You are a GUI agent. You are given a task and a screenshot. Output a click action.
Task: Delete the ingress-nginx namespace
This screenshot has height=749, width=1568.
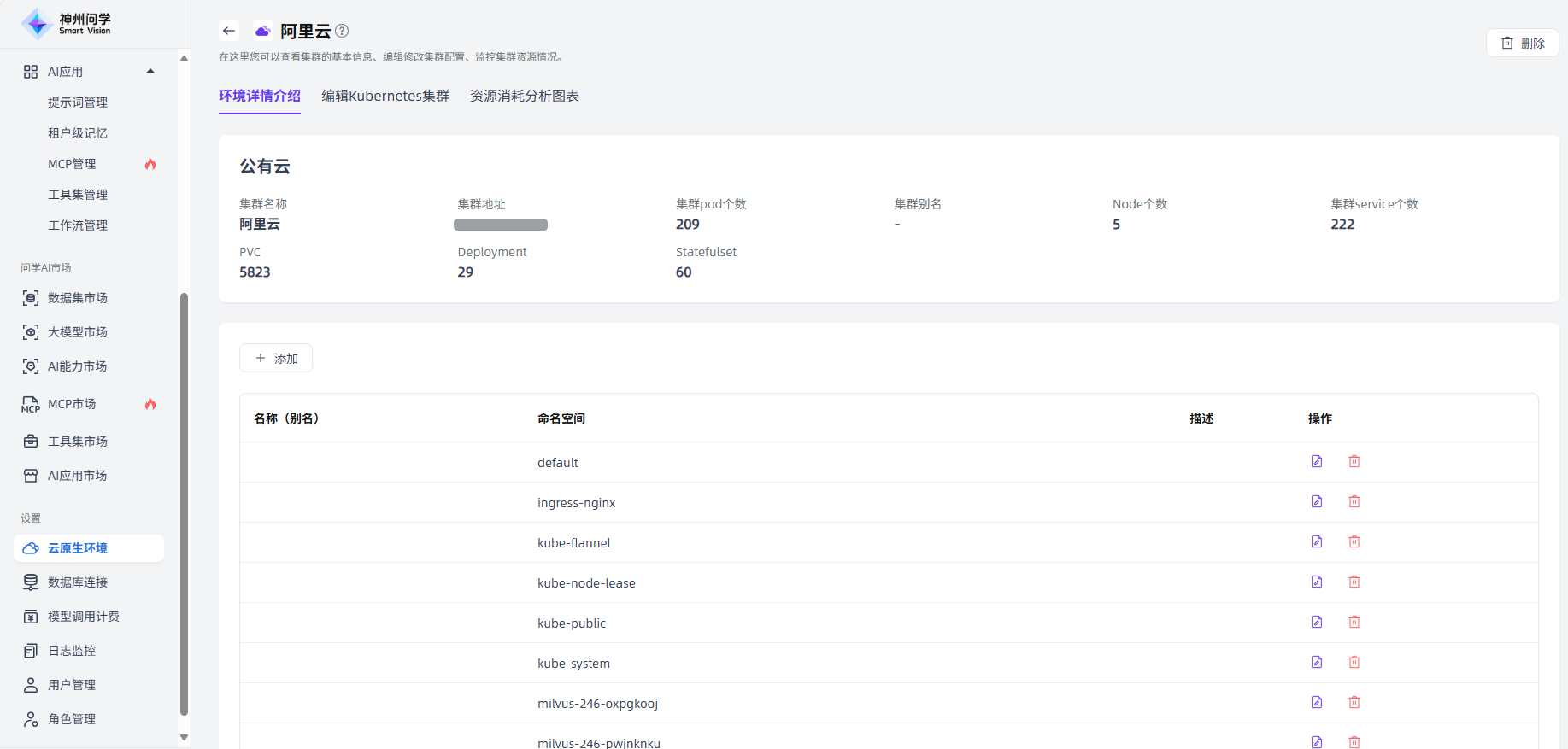click(x=1354, y=501)
